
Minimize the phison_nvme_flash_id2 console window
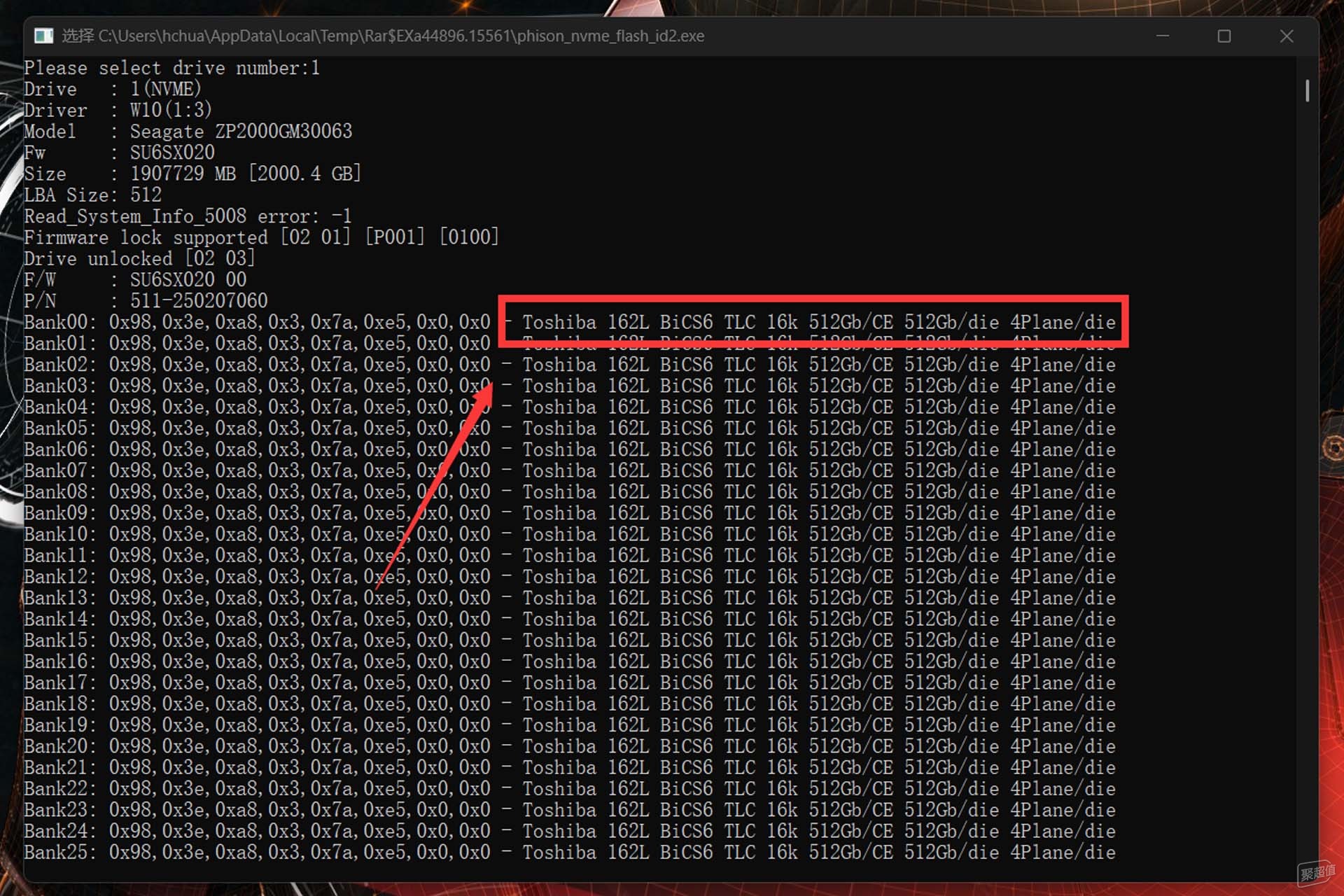(1163, 36)
